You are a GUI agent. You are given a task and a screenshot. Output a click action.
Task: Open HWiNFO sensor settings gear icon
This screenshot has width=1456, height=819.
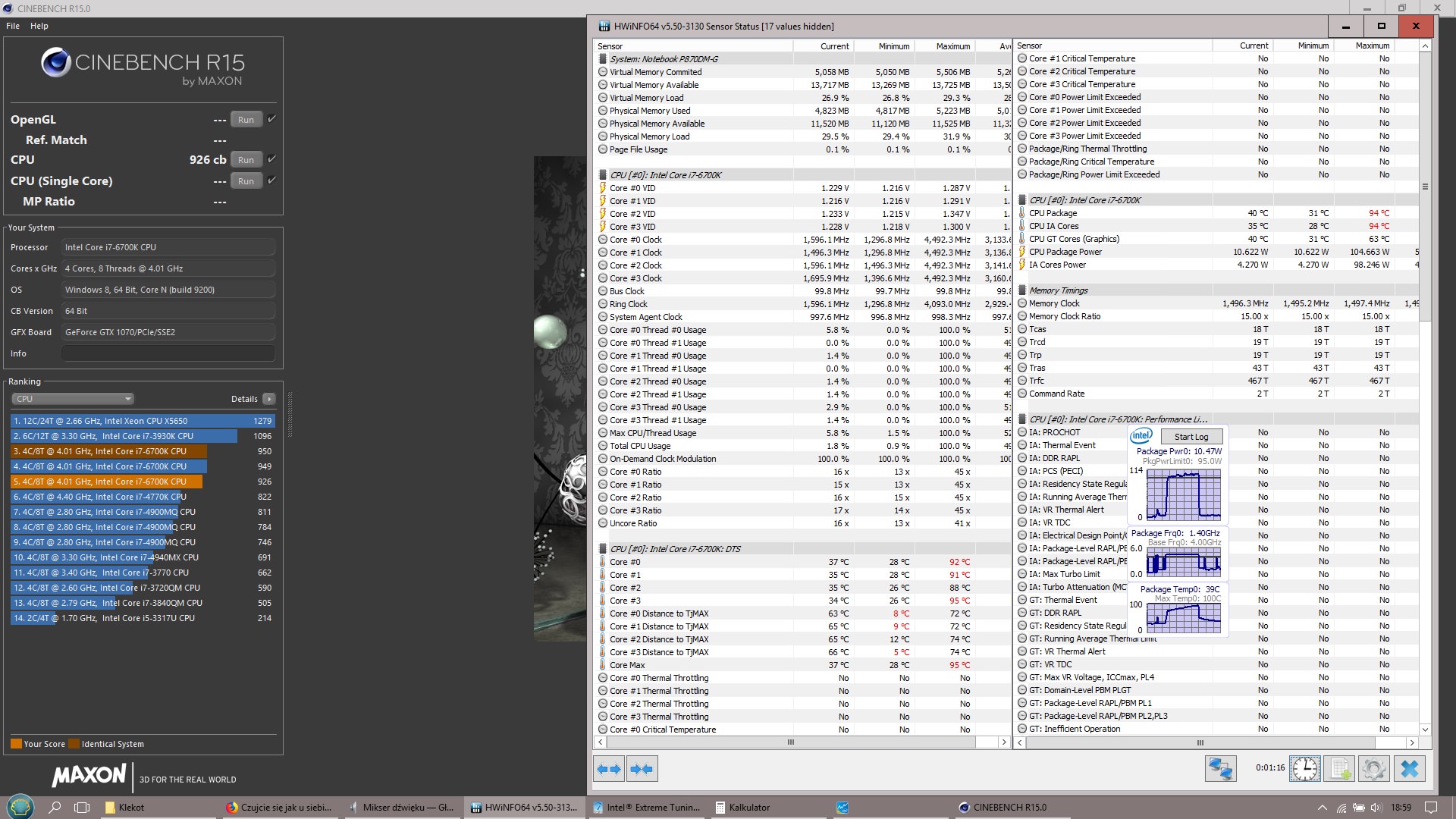coord(1373,769)
